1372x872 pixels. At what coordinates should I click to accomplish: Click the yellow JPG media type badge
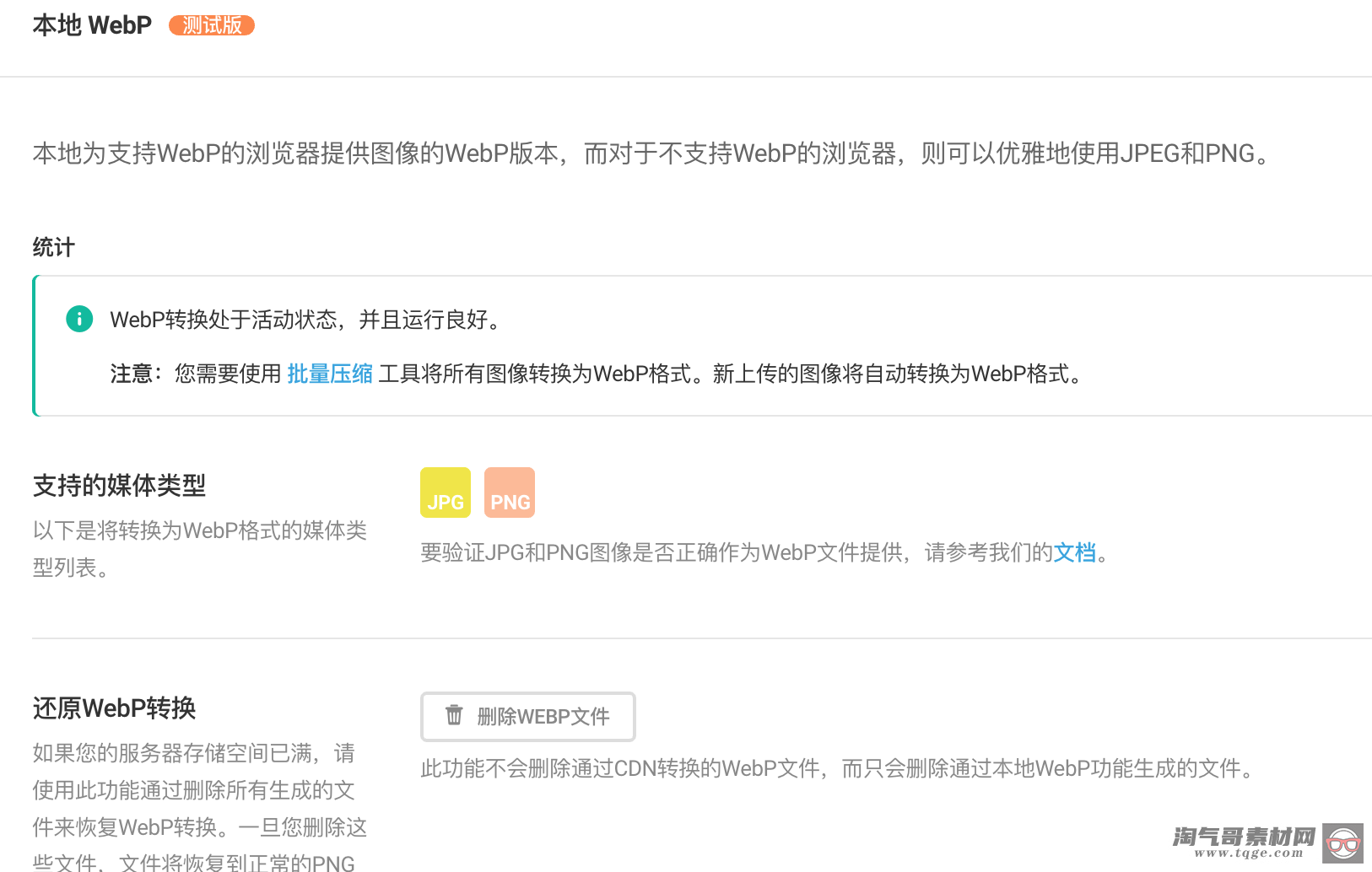(x=446, y=493)
